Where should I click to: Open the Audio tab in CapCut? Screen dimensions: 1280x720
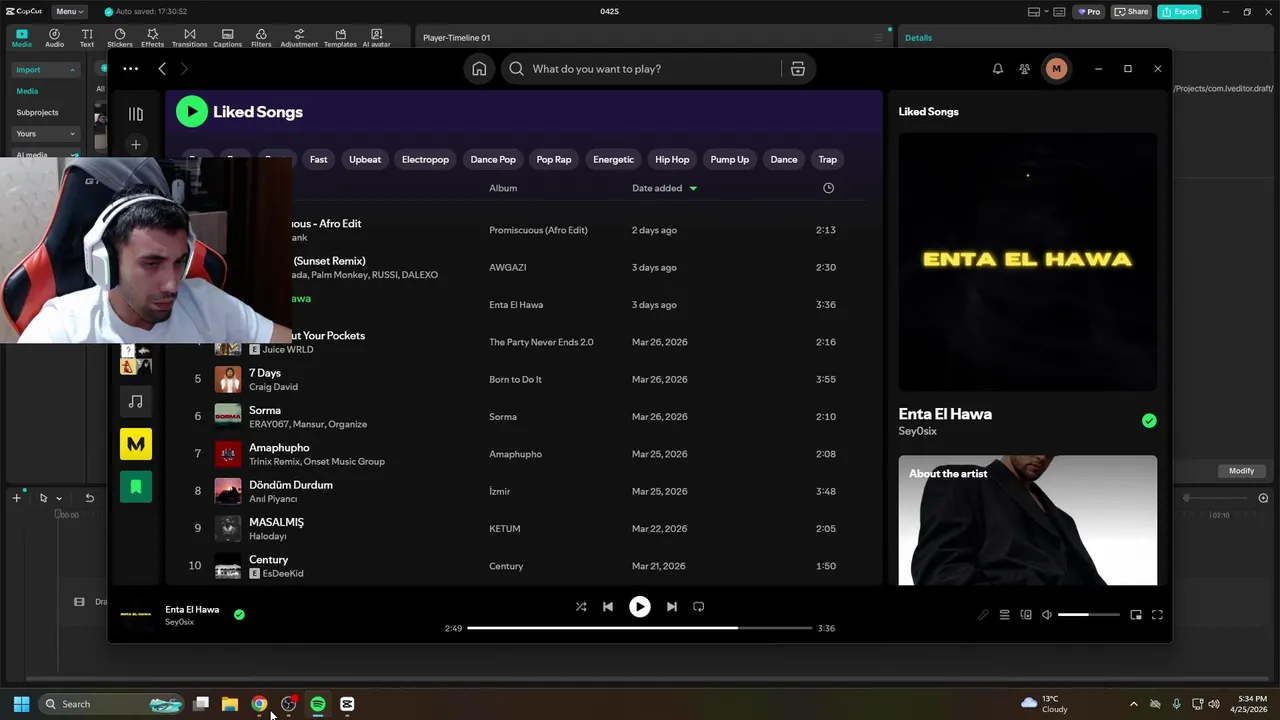(54, 38)
